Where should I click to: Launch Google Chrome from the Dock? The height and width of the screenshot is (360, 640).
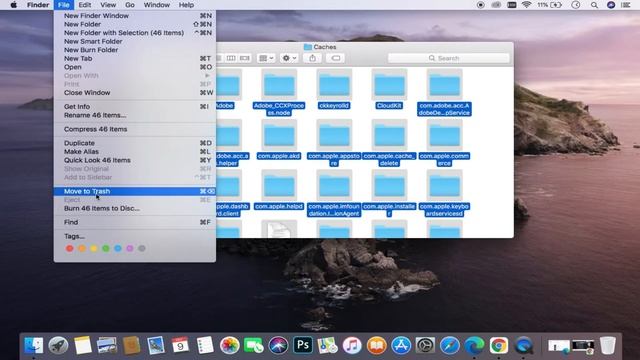pyautogui.click(x=499, y=345)
